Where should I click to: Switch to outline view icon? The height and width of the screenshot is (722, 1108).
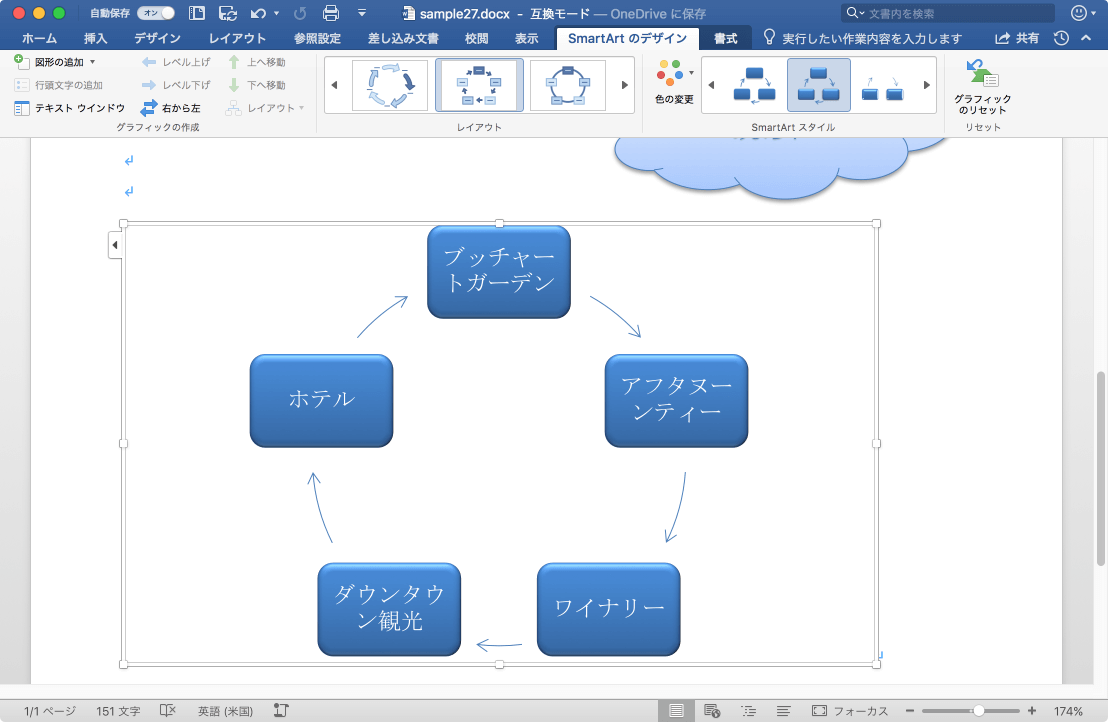click(x=748, y=711)
